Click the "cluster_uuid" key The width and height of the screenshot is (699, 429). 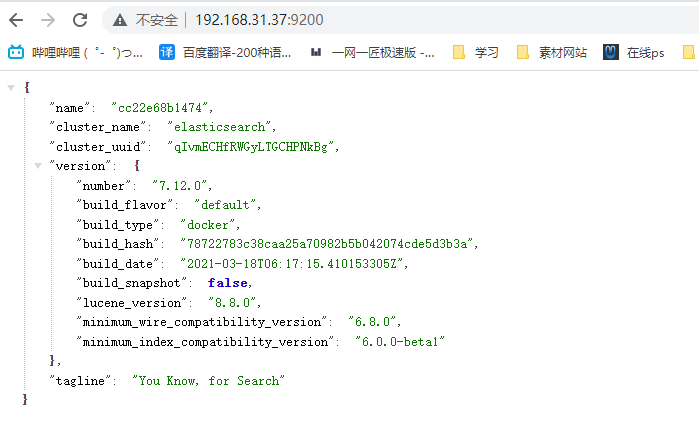pos(98,146)
